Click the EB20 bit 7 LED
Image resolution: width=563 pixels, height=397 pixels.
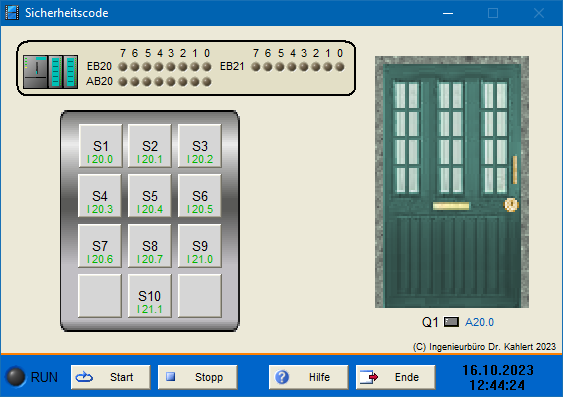(x=123, y=66)
